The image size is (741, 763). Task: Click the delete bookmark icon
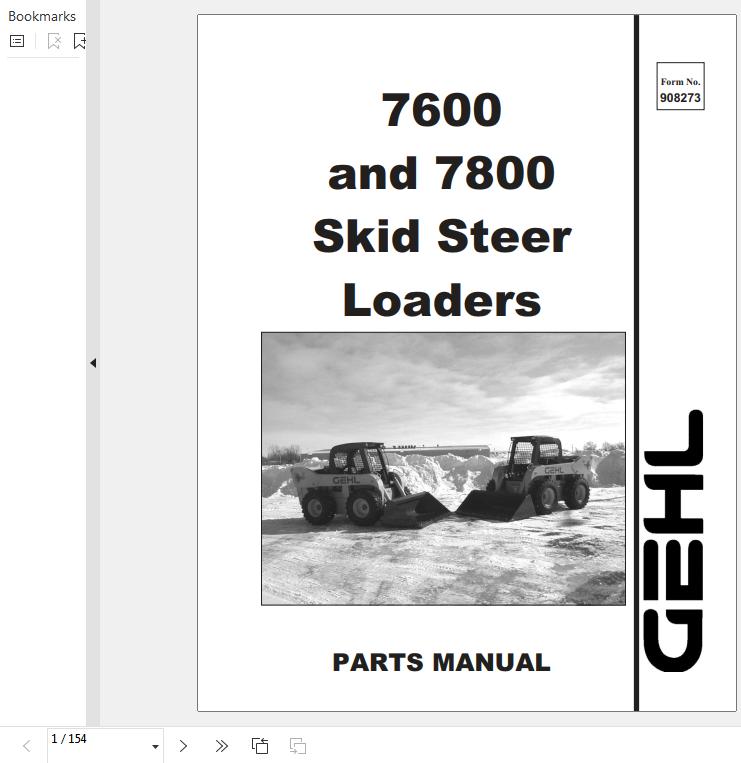click(x=54, y=41)
